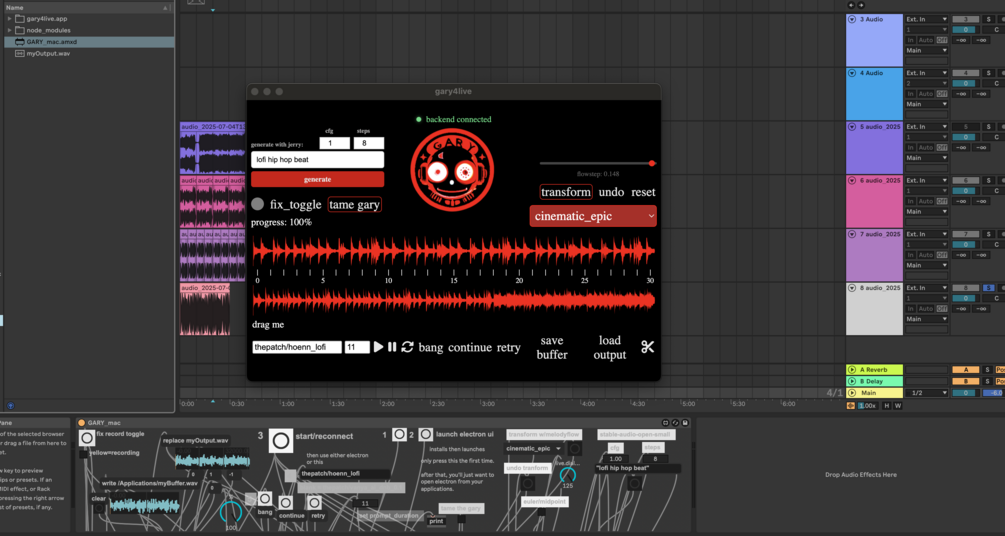Set monitor Off on 6 audio_2025
The height and width of the screenshot is (536, 1005).
pyautogui.click(x=942, y=201)
